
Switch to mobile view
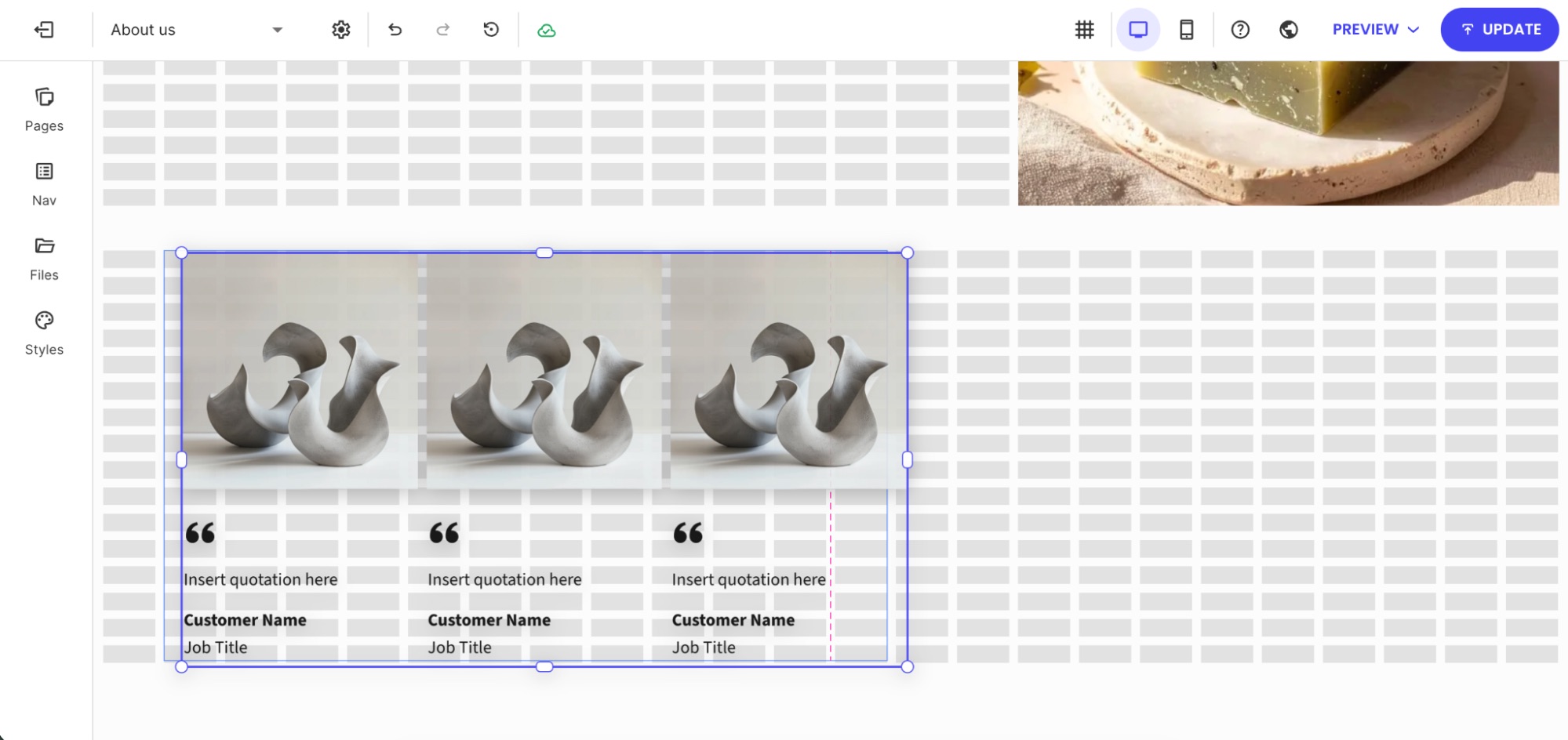click(x=1187, y=30)
